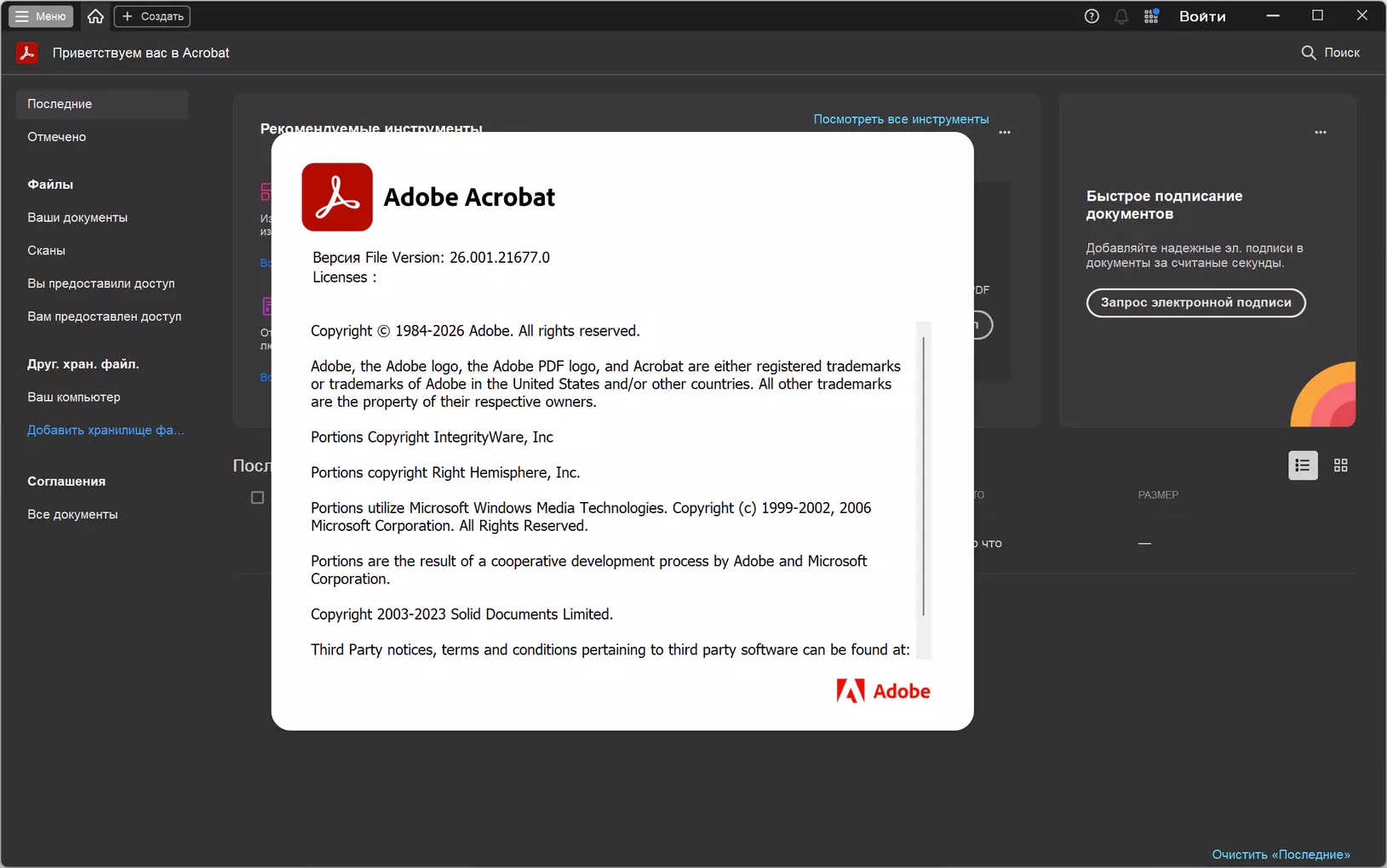Click Запрос электронной подписи button

coord(1195,303)
